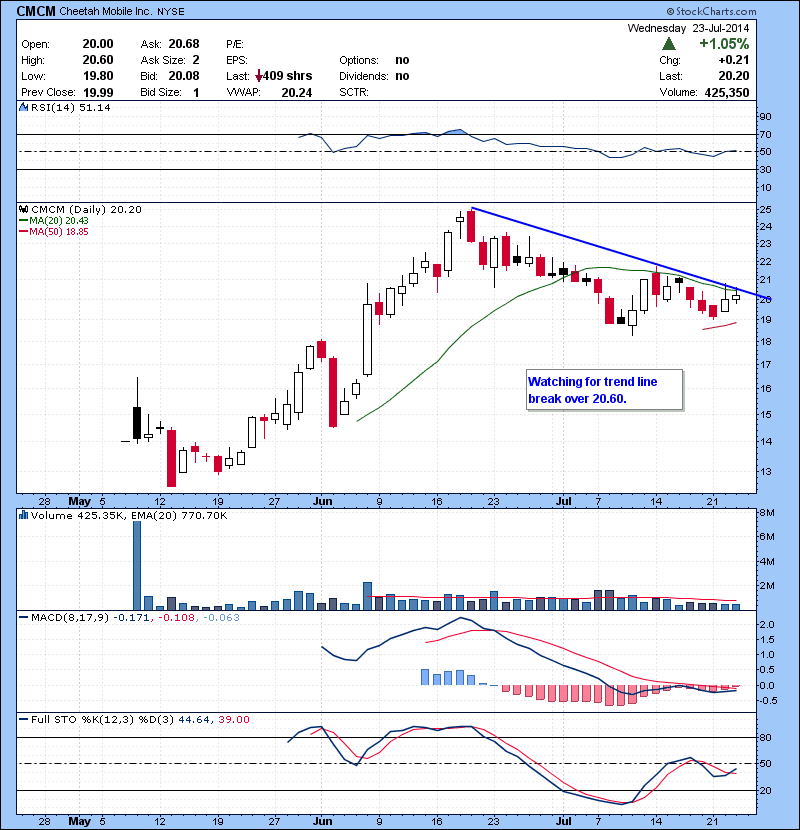Click the trend line annotation text box
800x830 pixels.
(x=605, y=390)
